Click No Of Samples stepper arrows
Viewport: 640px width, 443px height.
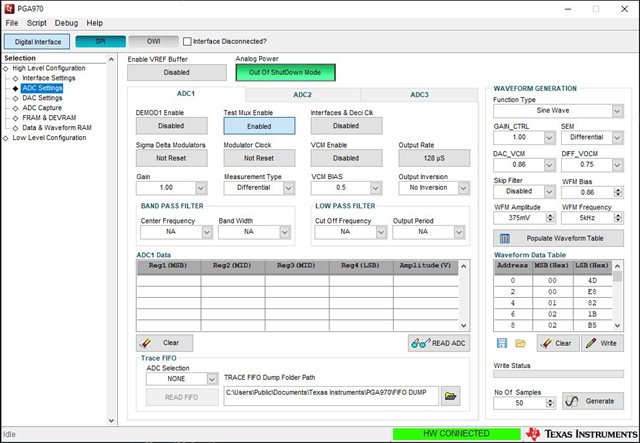click(x=550, y=403)
